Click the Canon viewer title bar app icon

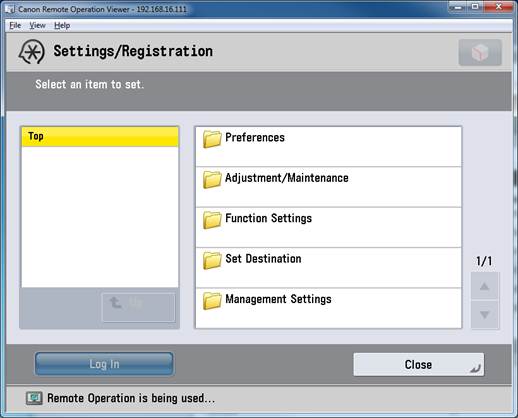coord(10,9)
